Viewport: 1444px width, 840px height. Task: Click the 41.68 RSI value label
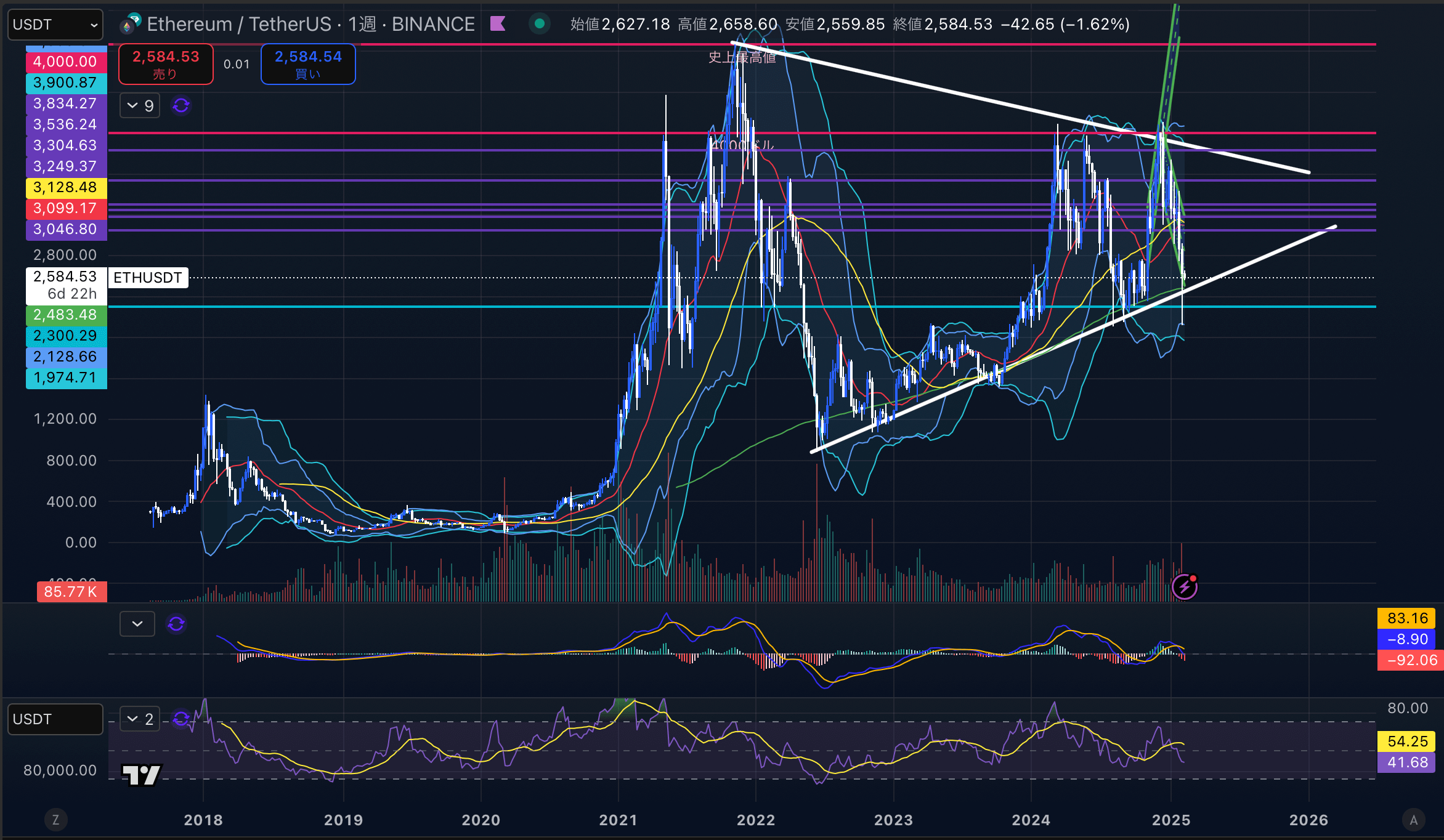(x=1407, y=762)
